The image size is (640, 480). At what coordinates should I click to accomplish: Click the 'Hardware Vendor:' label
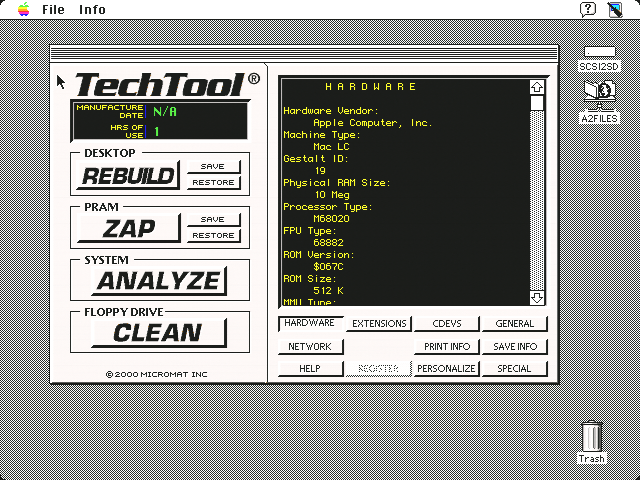(x=331, y=111)
